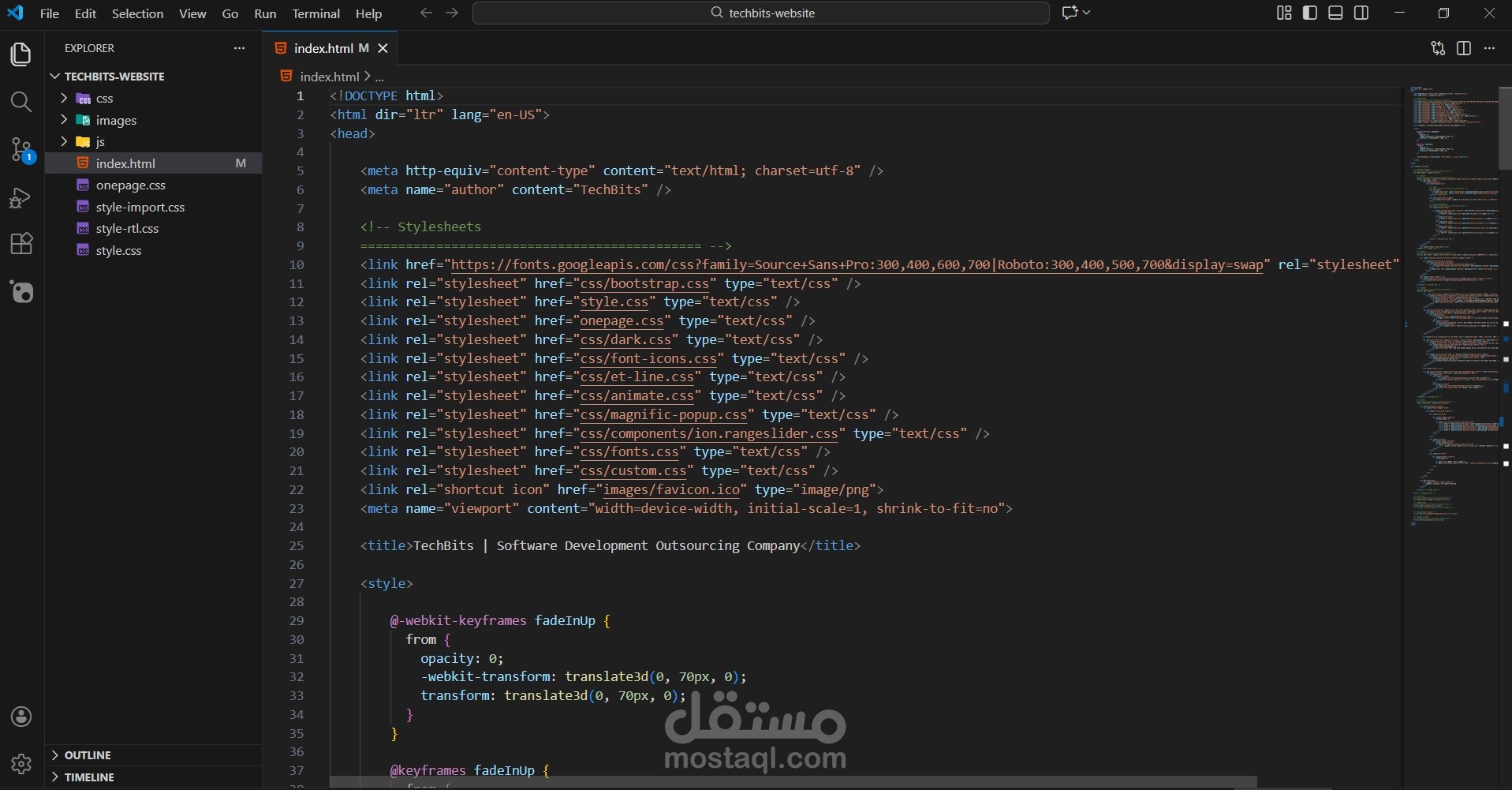This screenshot has width=1512, height=790.
Task: Open the Go menu
Action: 230,13
